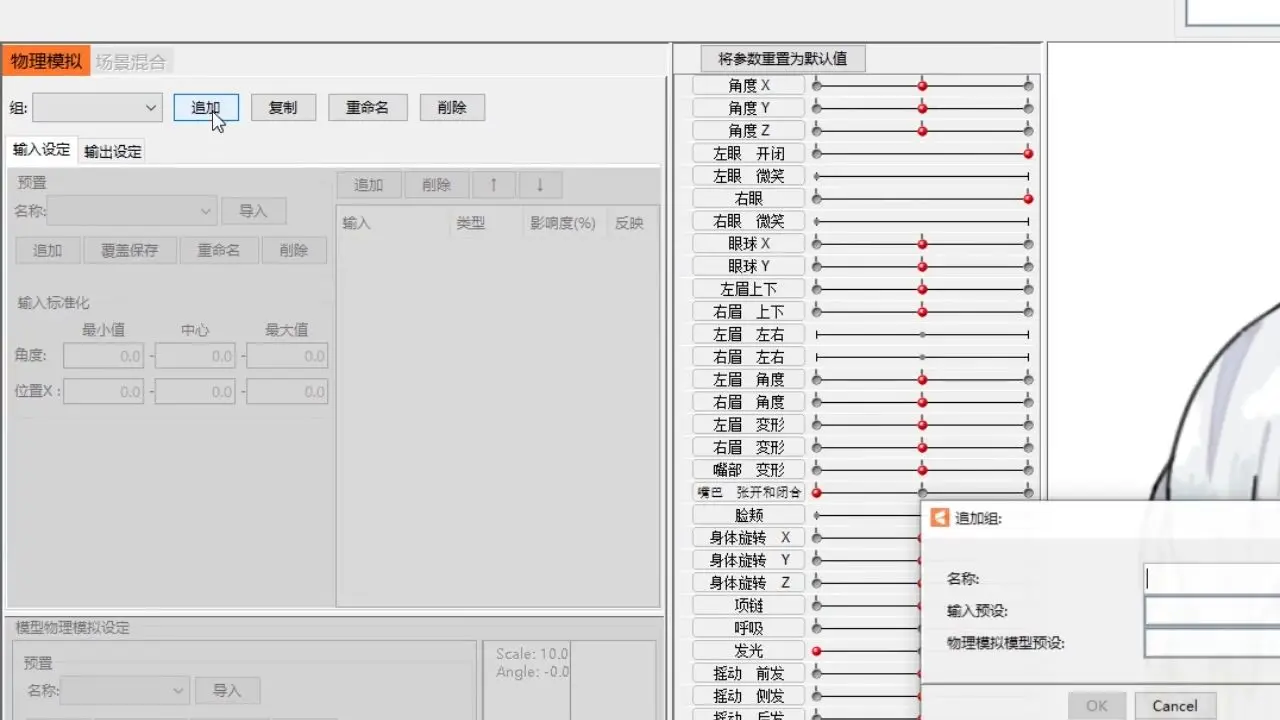The height and width of the screenshot is (720, 1280).
Task: Click 将参数重置为默认值 reset button
Action: pyautogui.click(x=783, y=58)
